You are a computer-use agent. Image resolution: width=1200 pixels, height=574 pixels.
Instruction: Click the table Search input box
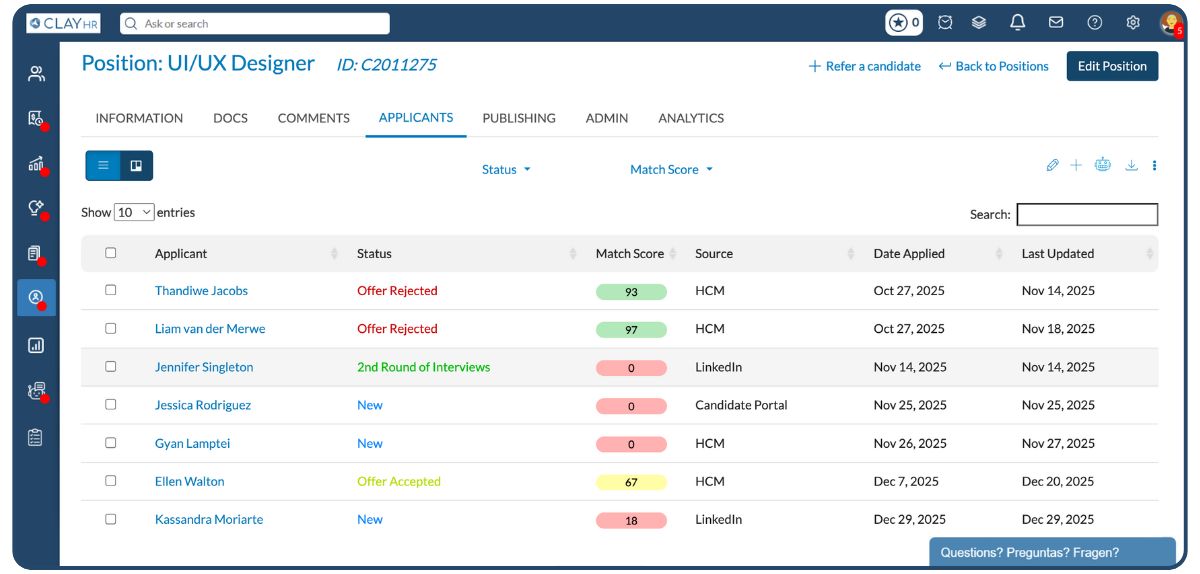(1087, 214)
